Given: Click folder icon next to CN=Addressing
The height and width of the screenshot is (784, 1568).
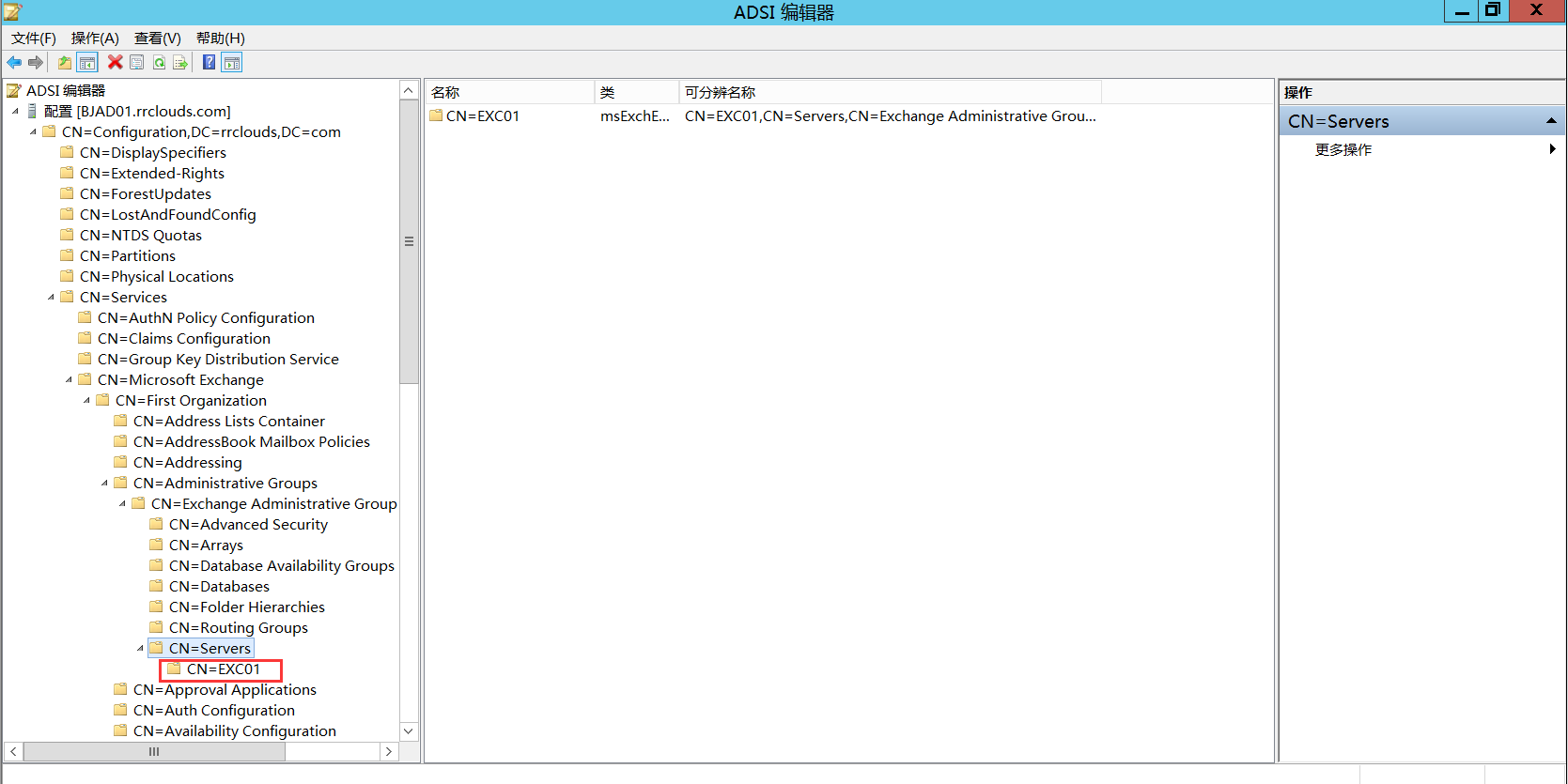Looking at the screenshot, I should (120, 462).
